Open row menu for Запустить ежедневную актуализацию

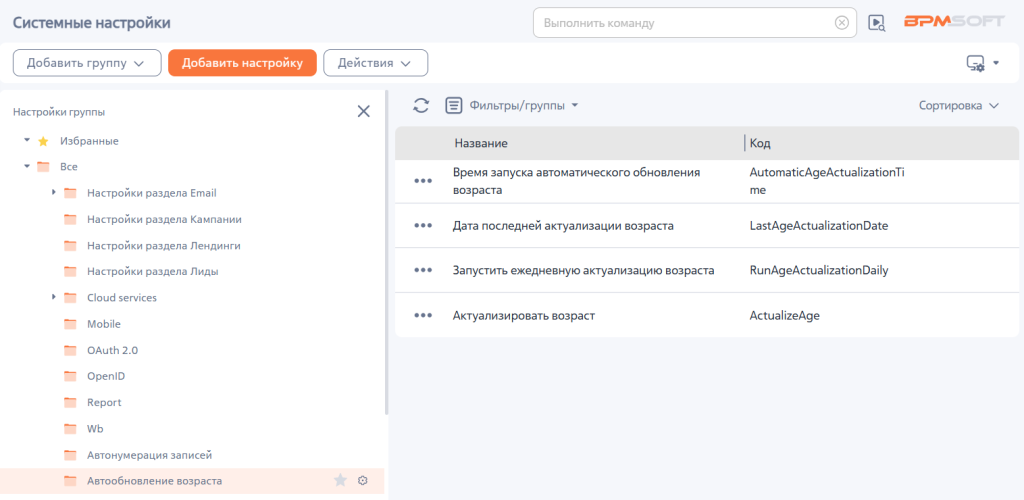pos(423,270)
